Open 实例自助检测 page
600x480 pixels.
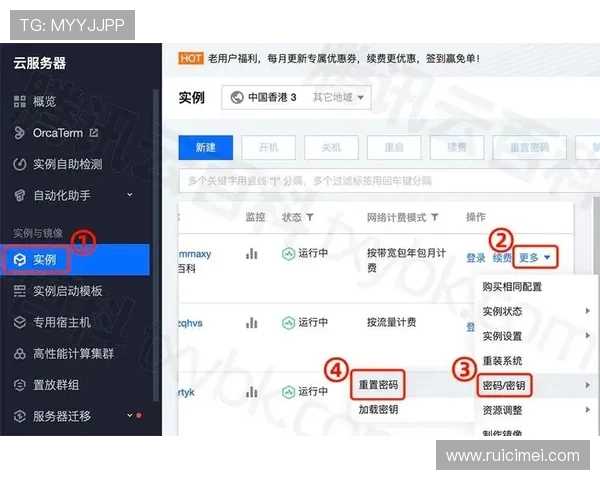click(x=67, y=164)
